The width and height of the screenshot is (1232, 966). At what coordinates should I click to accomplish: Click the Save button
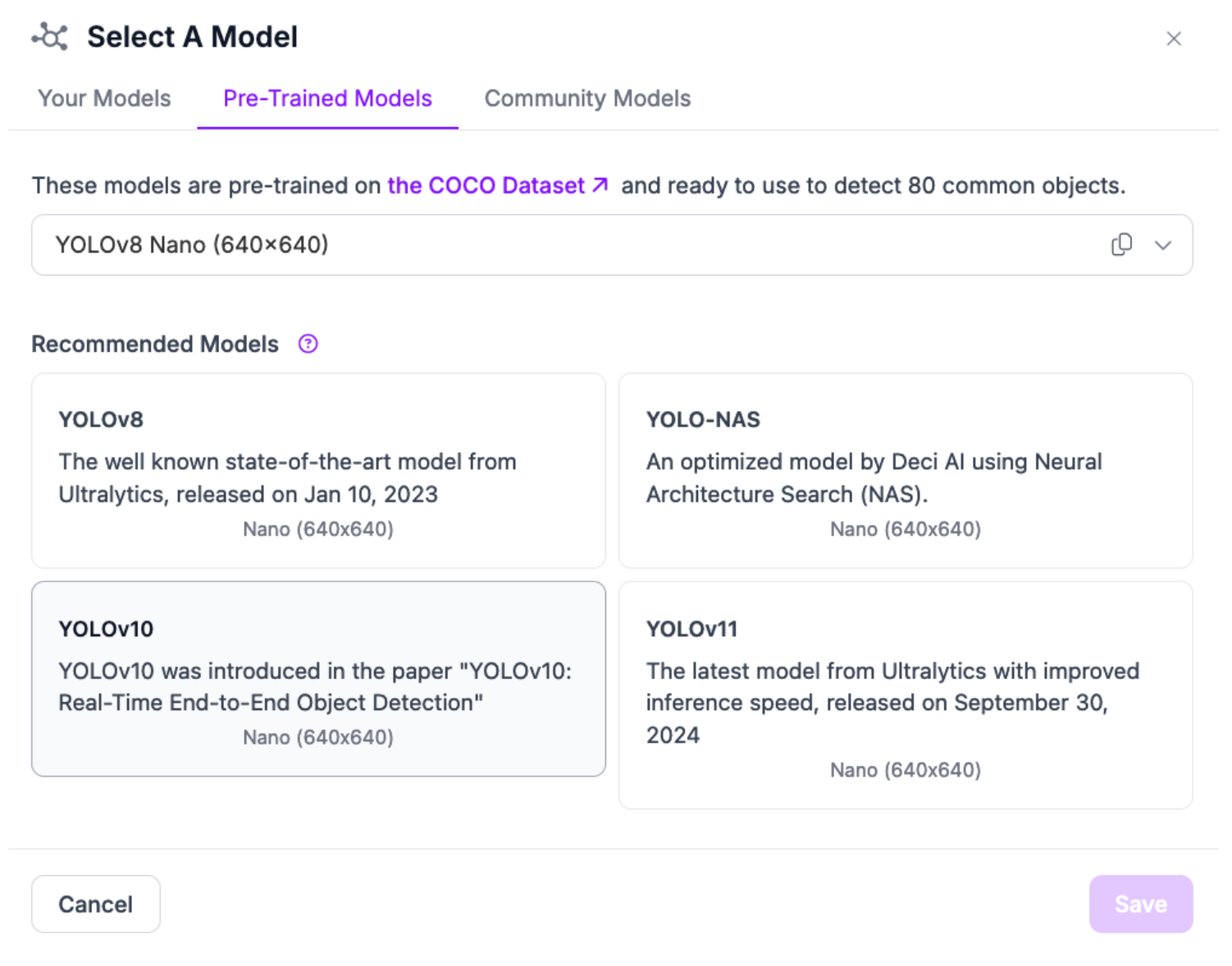point(1140,904)
